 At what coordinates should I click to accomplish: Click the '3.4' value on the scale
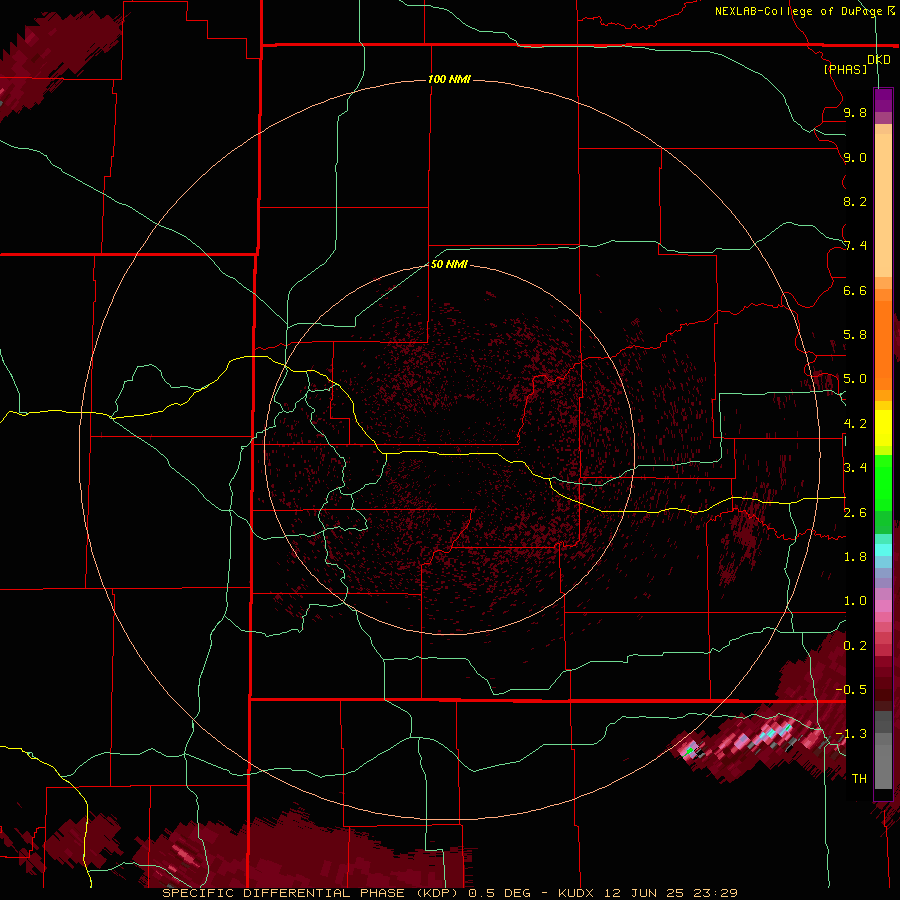point(855,468)
